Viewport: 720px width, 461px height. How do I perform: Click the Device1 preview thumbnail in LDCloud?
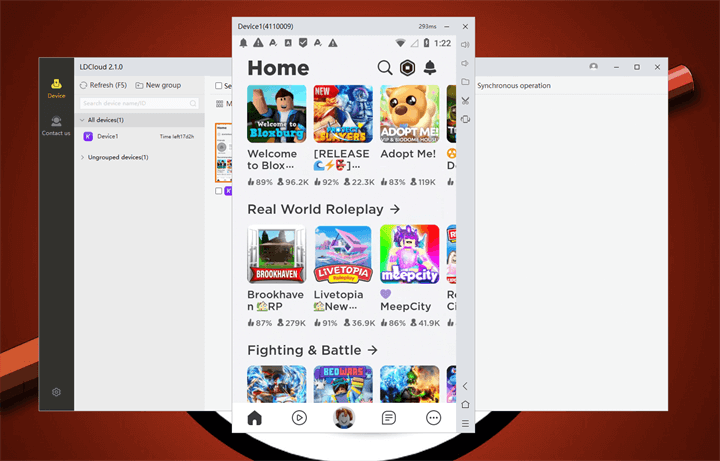click(x=224, y=152)
